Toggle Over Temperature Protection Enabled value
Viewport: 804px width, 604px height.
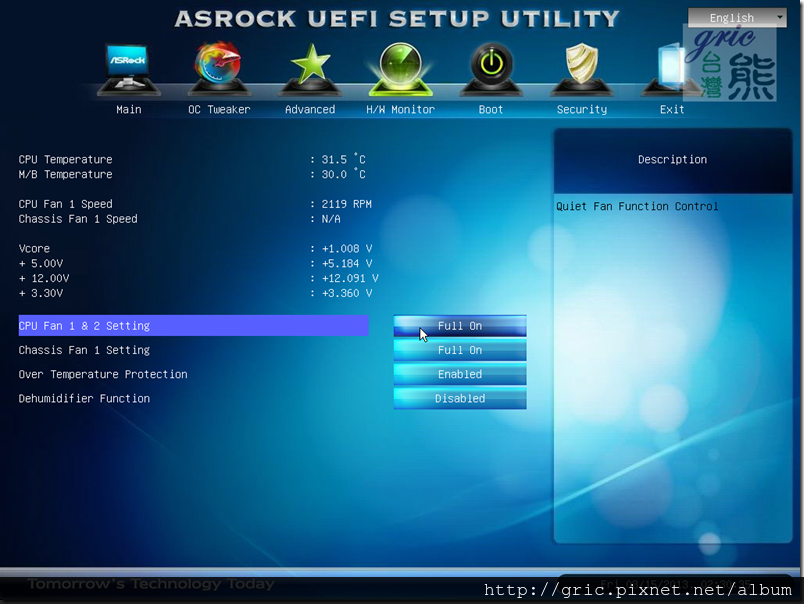(460, 374)
